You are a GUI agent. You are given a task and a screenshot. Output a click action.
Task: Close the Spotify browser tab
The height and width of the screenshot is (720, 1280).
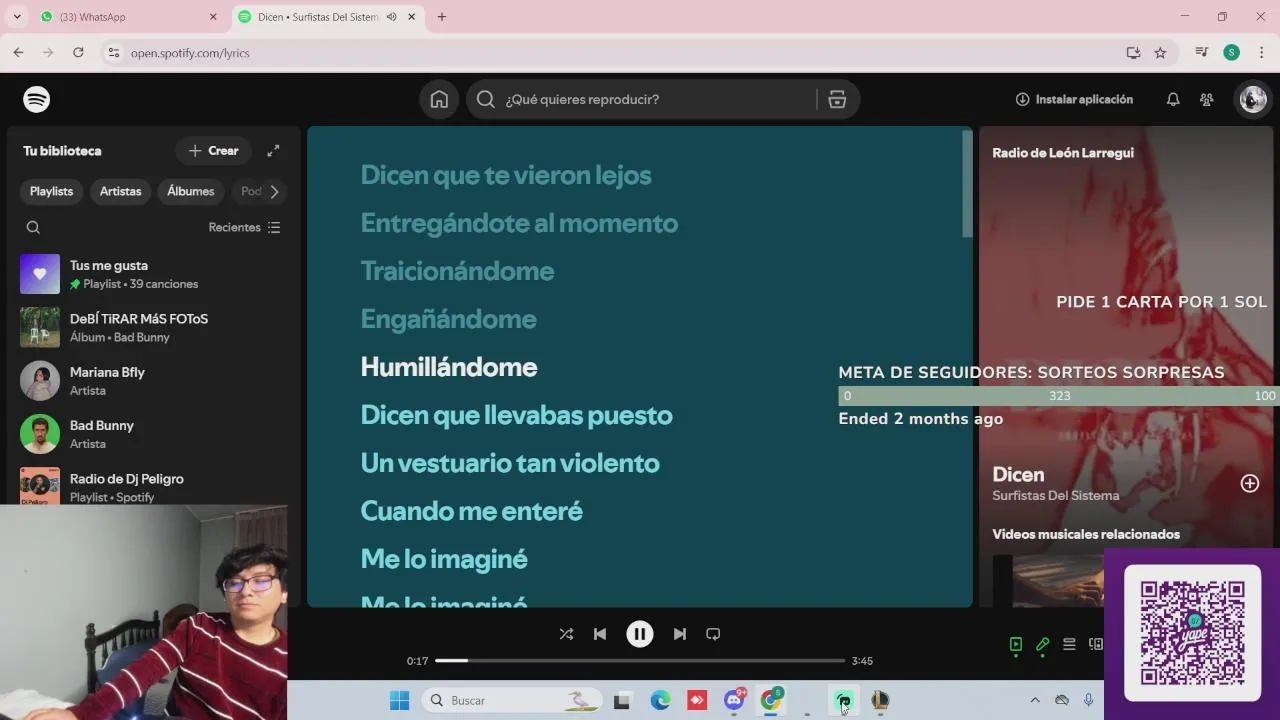(x=412, y=17)
